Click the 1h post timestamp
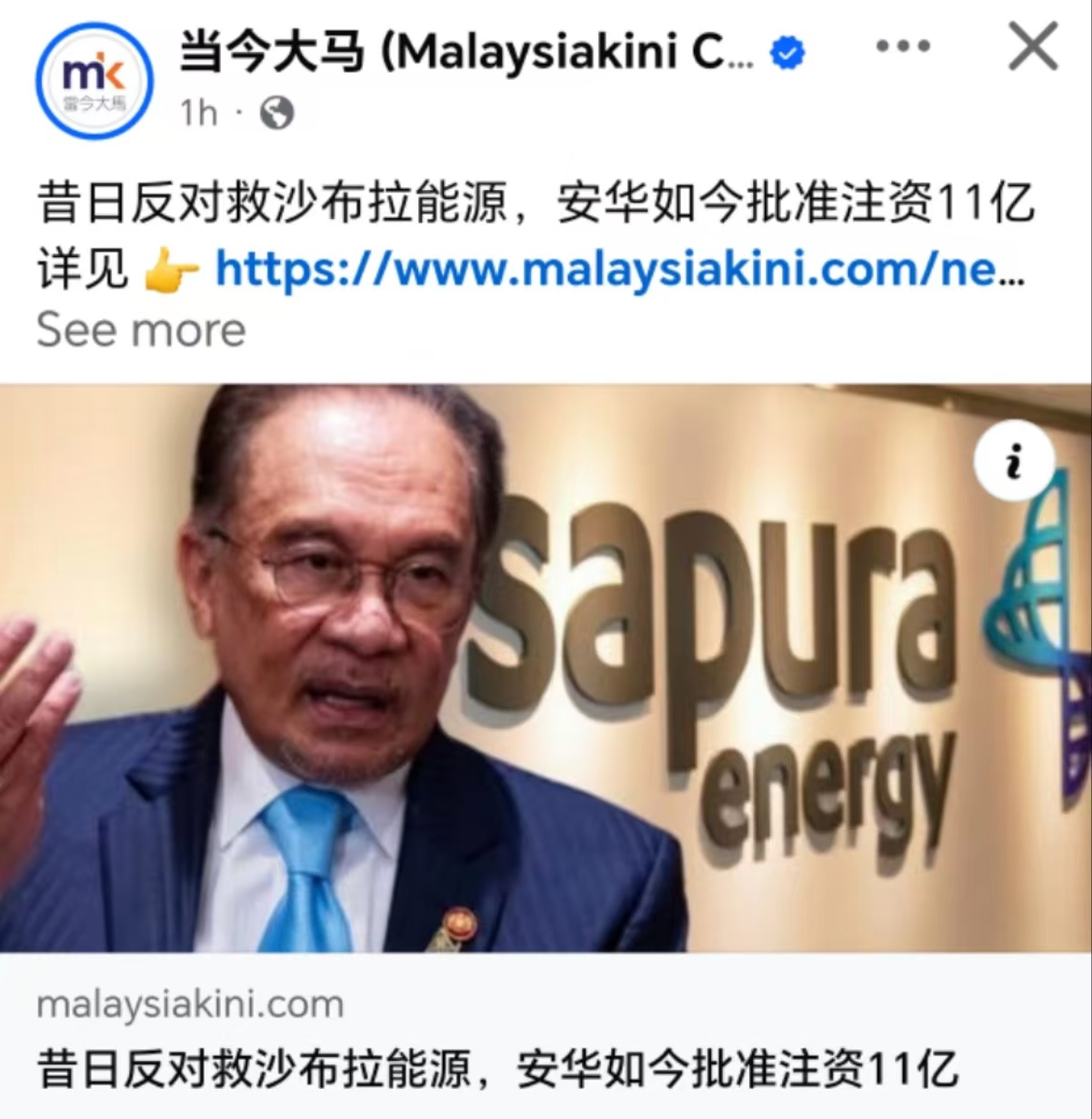The image size is (1092, 1119). (198, 114)
